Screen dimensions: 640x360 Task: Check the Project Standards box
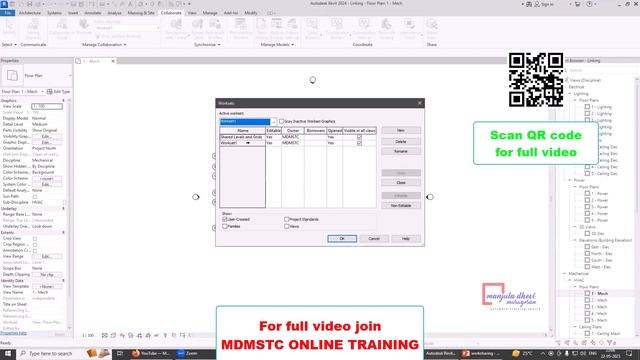287,219
